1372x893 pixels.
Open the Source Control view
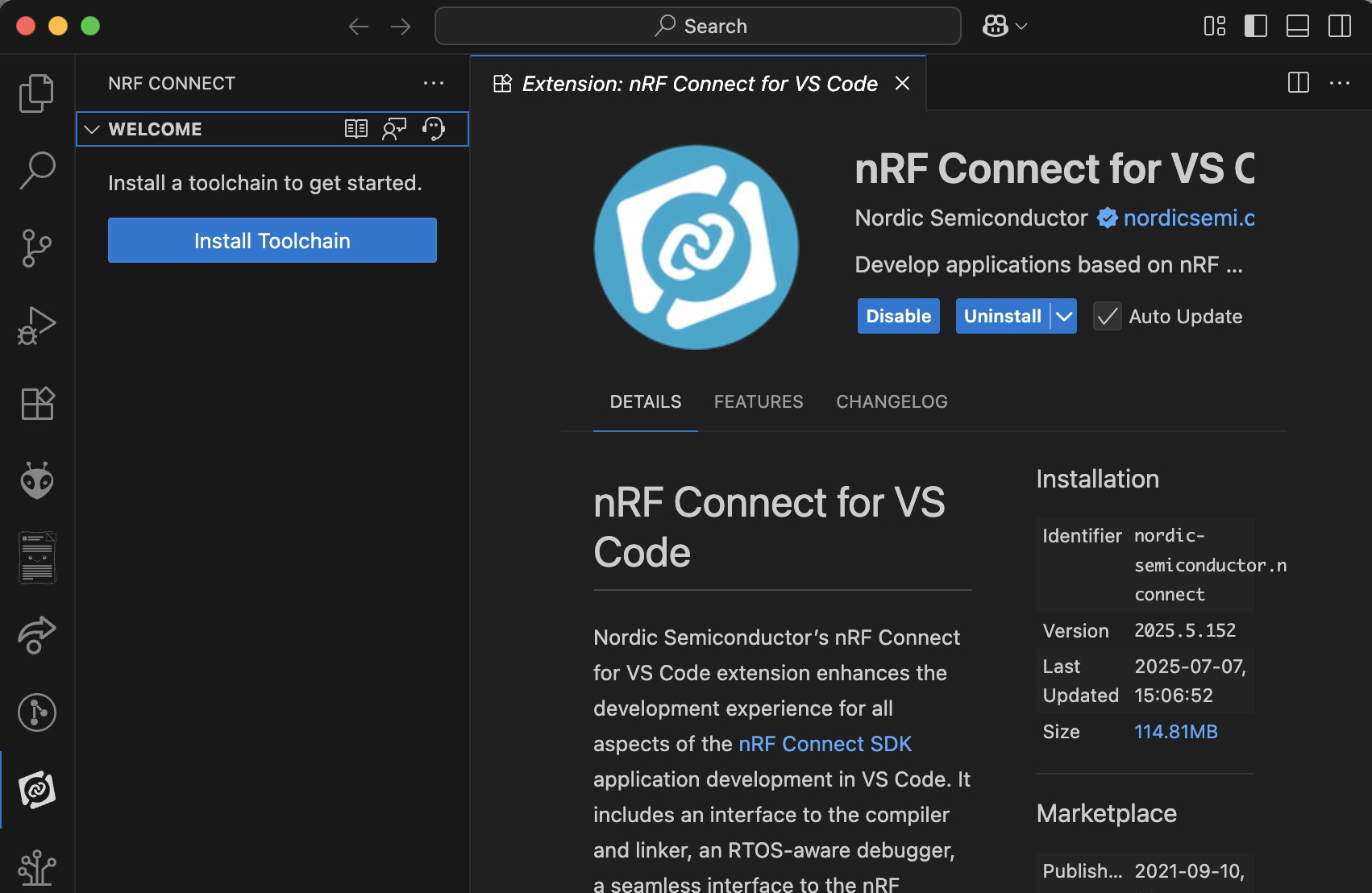click(x=36, y=247)
